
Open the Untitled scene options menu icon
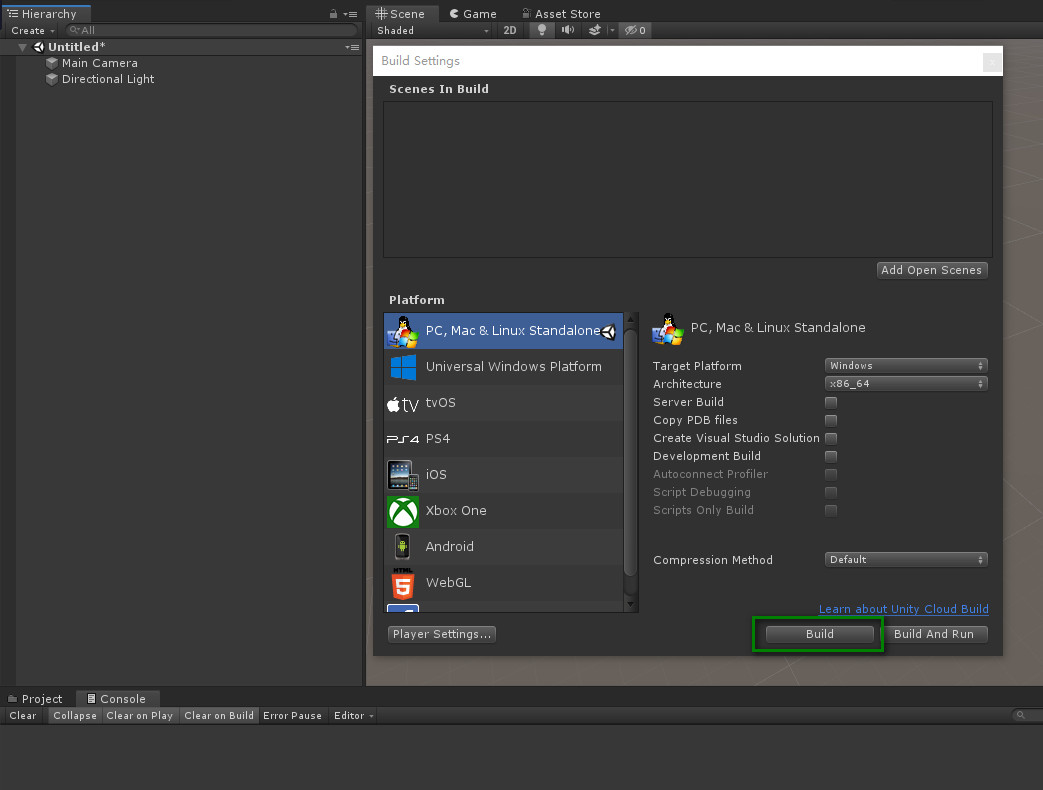pos(352,47)
